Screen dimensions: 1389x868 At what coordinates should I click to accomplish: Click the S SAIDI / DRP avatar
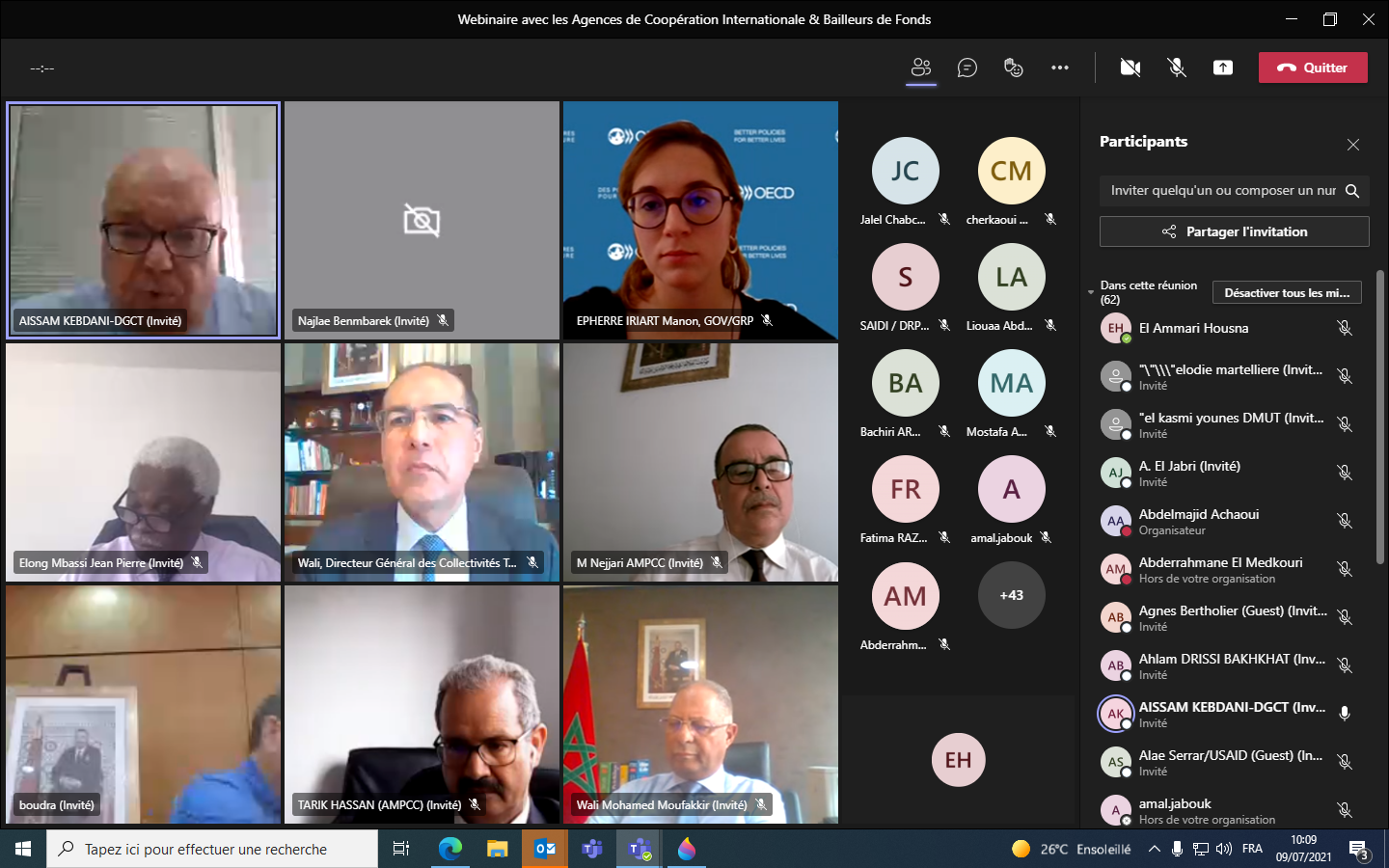click(x=906, y=277)
